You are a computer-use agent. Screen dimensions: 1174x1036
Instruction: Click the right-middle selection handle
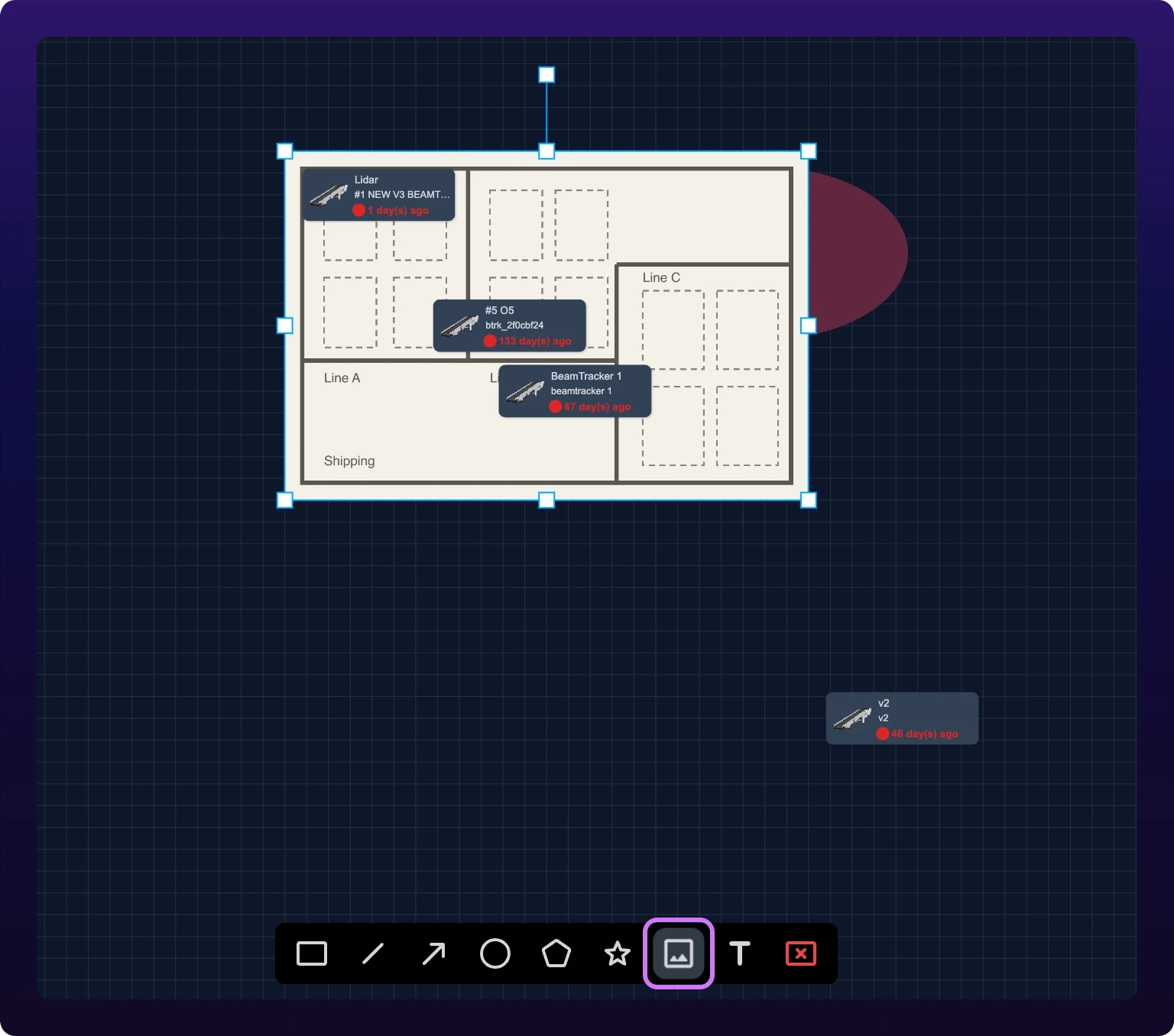808,325
